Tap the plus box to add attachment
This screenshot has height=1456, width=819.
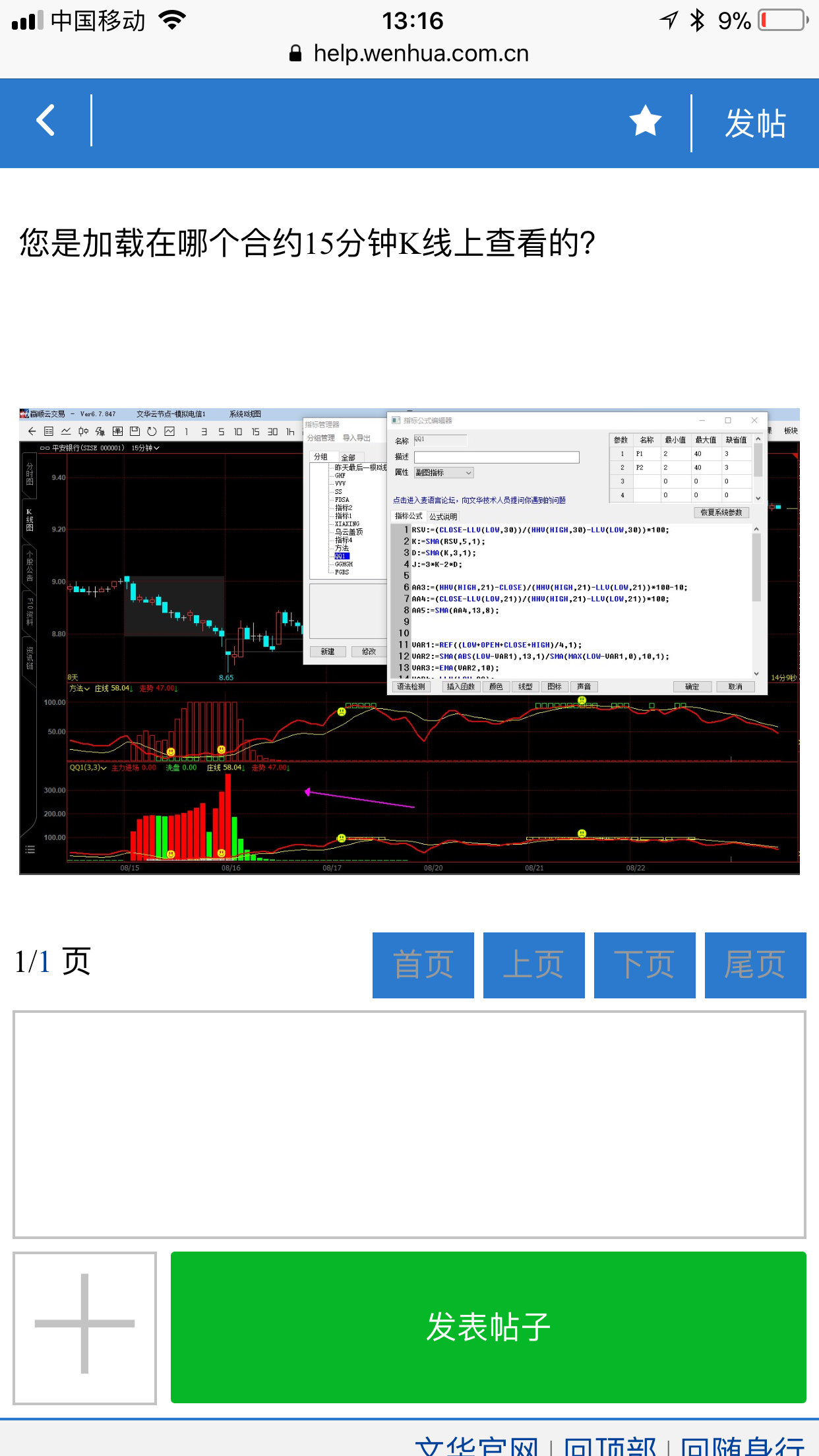coord(85,1328)
